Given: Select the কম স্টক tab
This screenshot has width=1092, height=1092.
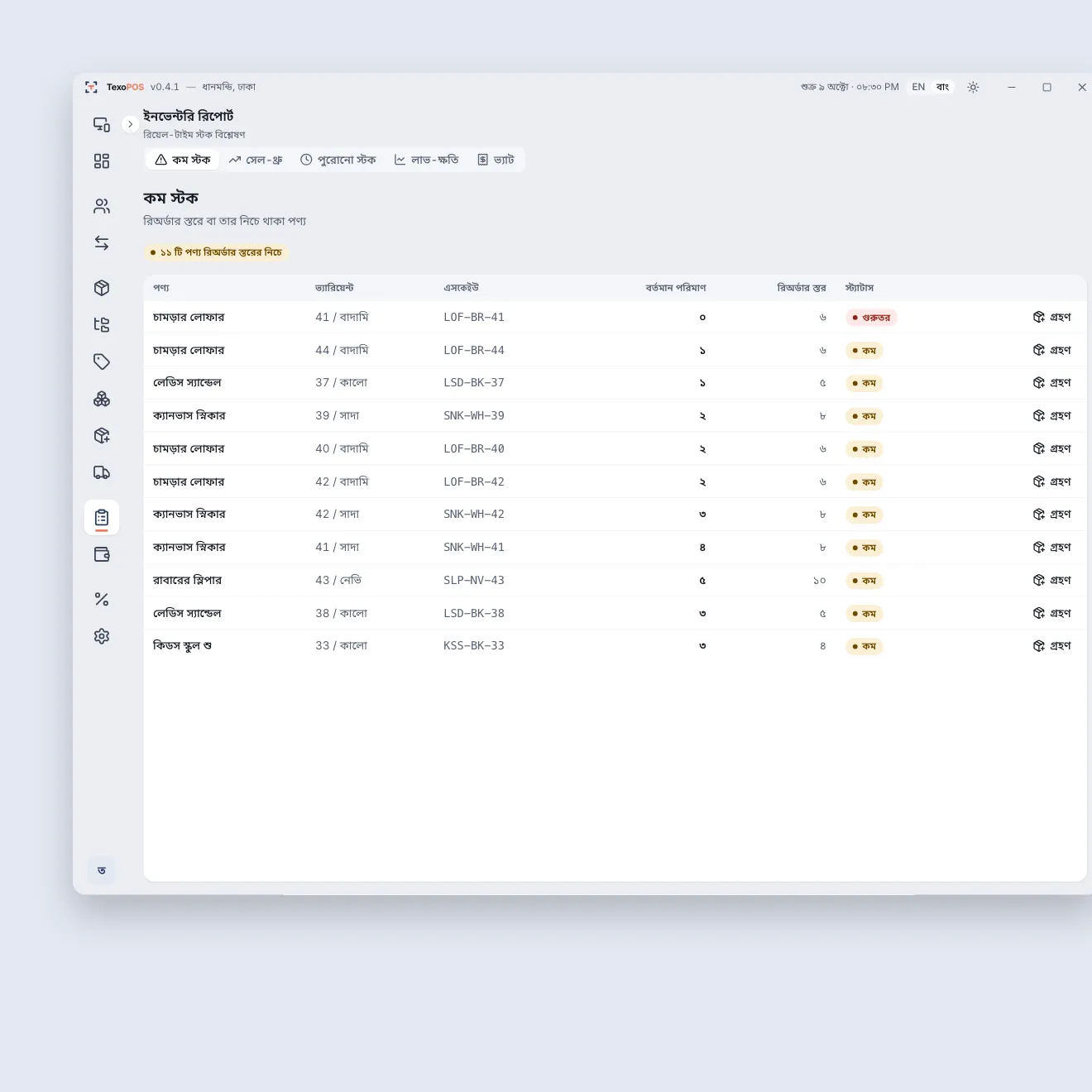Looking at the screenshot, I should 183,160.
